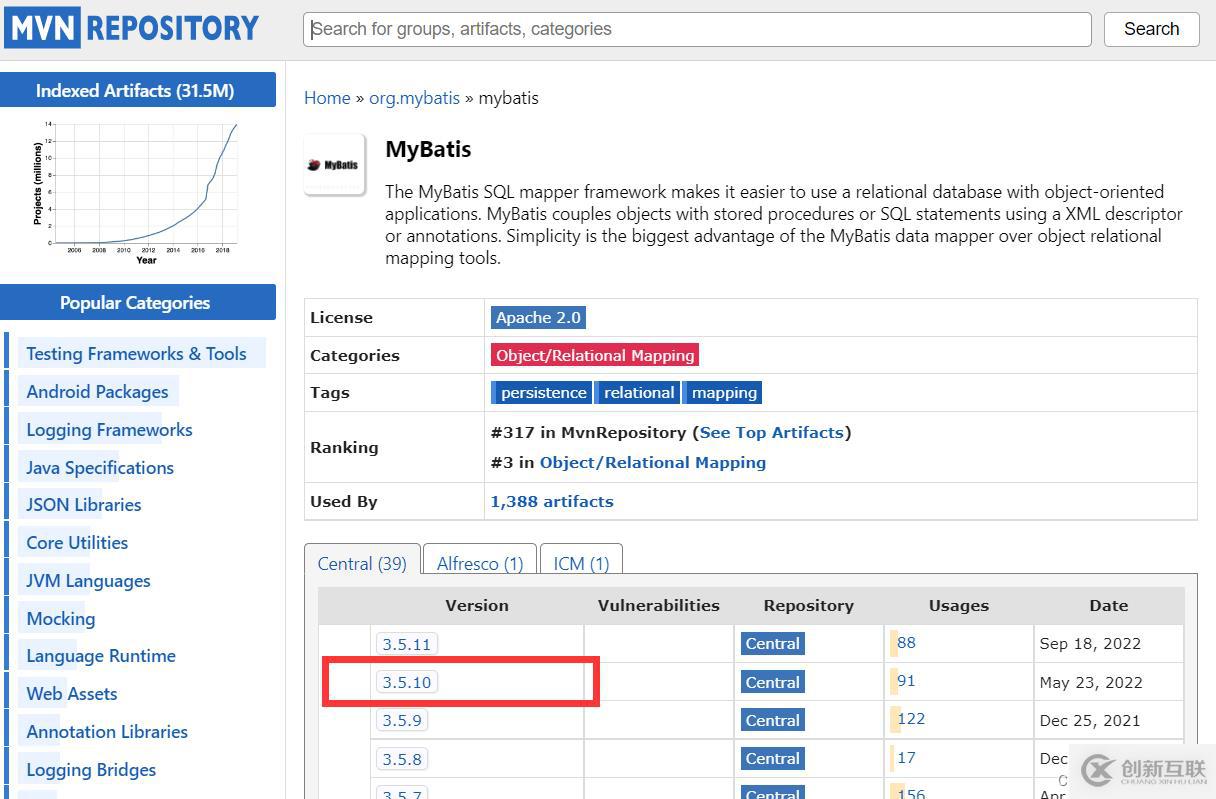Open the org.mybatis breadcrumb link
This screenshot has height=799, width=1216.
pos(414,98)
